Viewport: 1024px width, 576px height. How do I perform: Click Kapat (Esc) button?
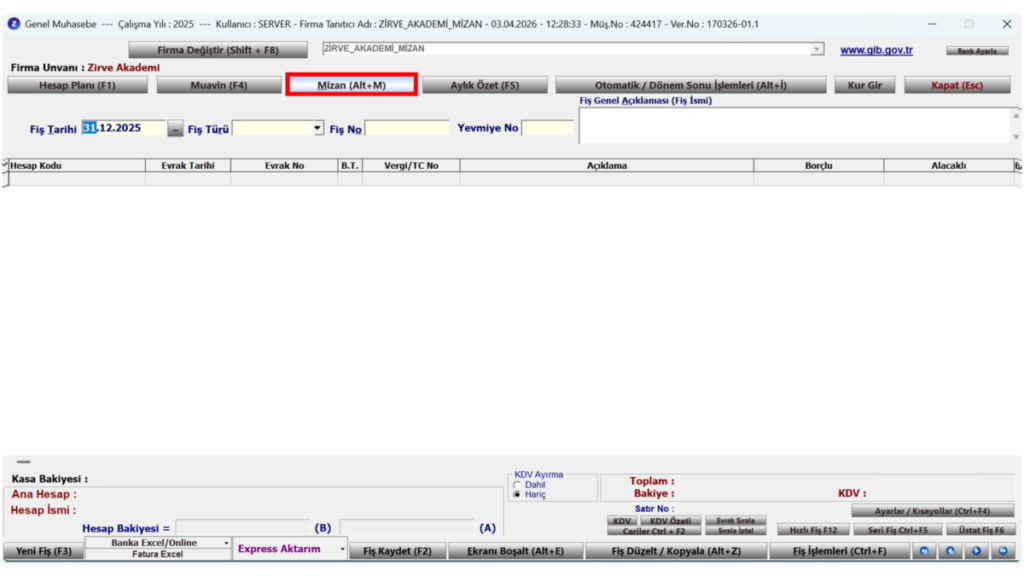point(957,86)
